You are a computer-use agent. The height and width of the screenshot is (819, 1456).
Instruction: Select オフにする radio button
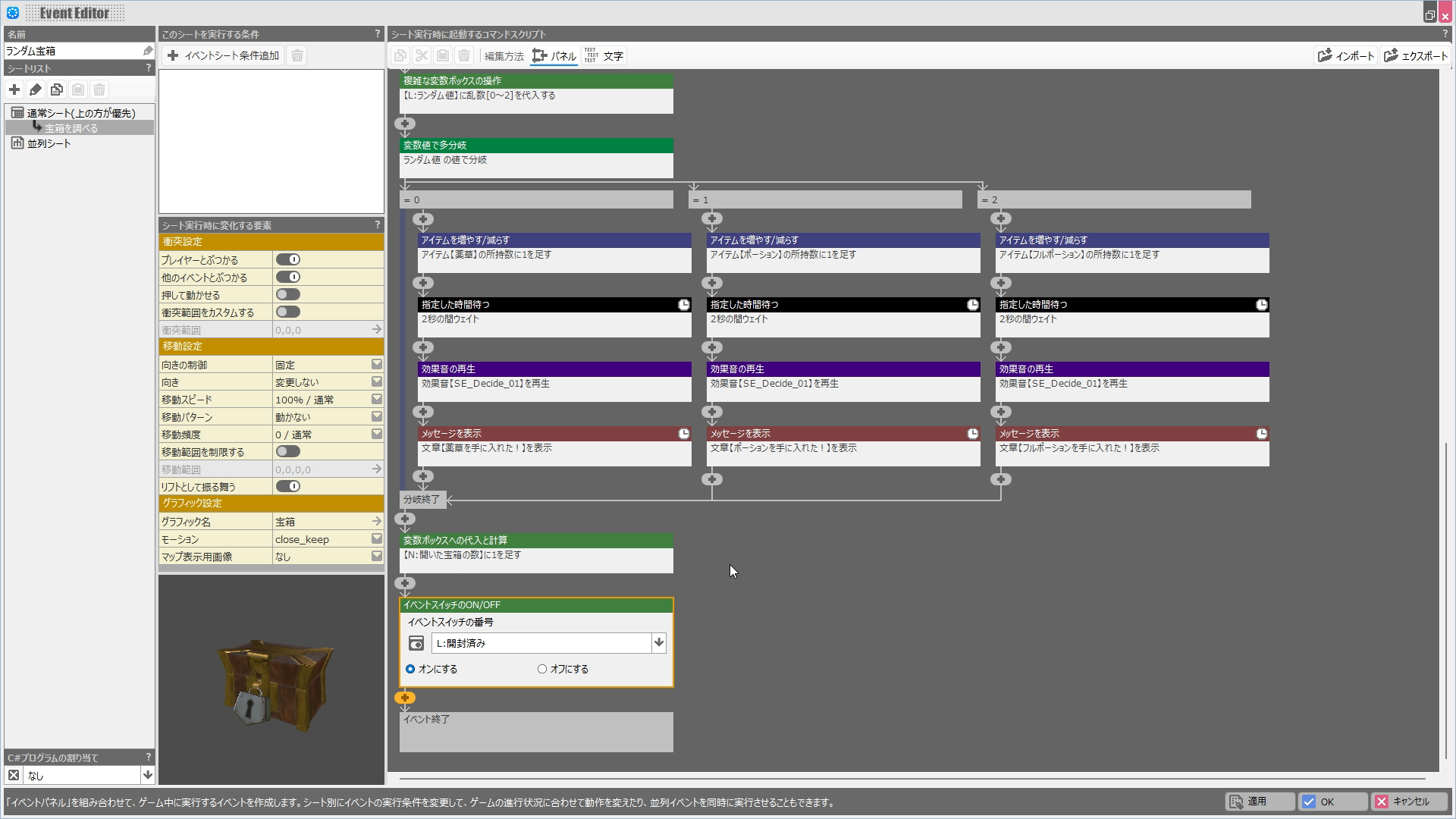coord(542,669)
